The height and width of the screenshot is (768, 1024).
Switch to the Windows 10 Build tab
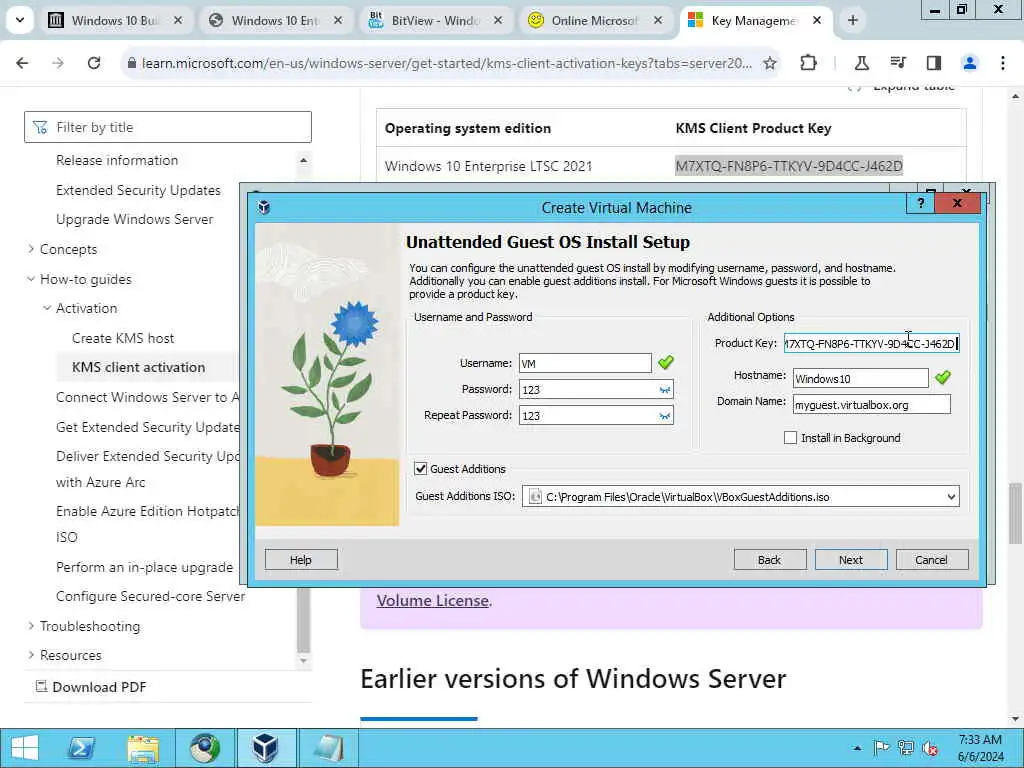(115, 20)
